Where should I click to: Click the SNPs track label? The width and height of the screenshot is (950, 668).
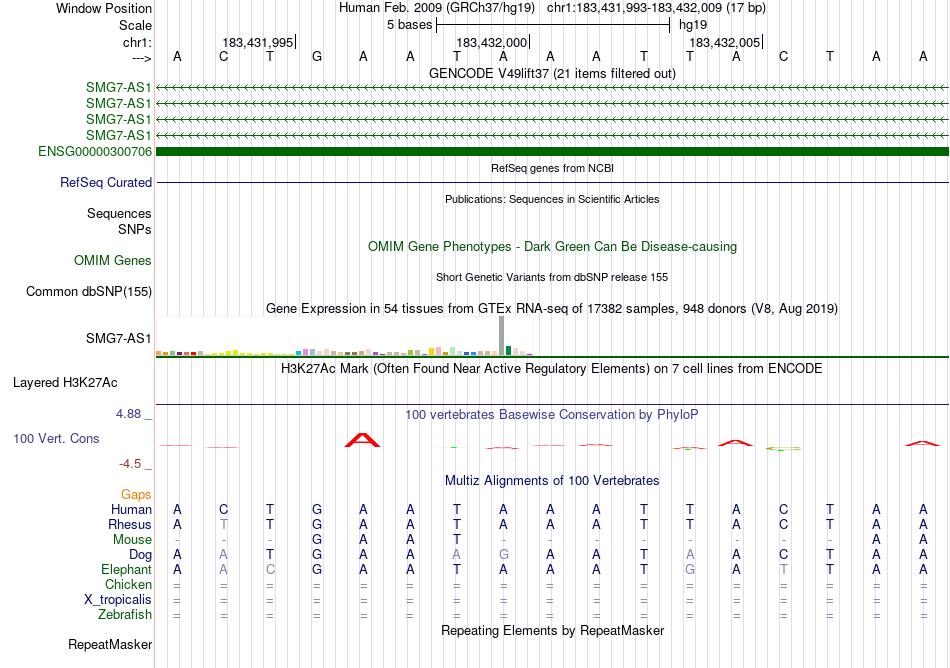tap(135, 230)
